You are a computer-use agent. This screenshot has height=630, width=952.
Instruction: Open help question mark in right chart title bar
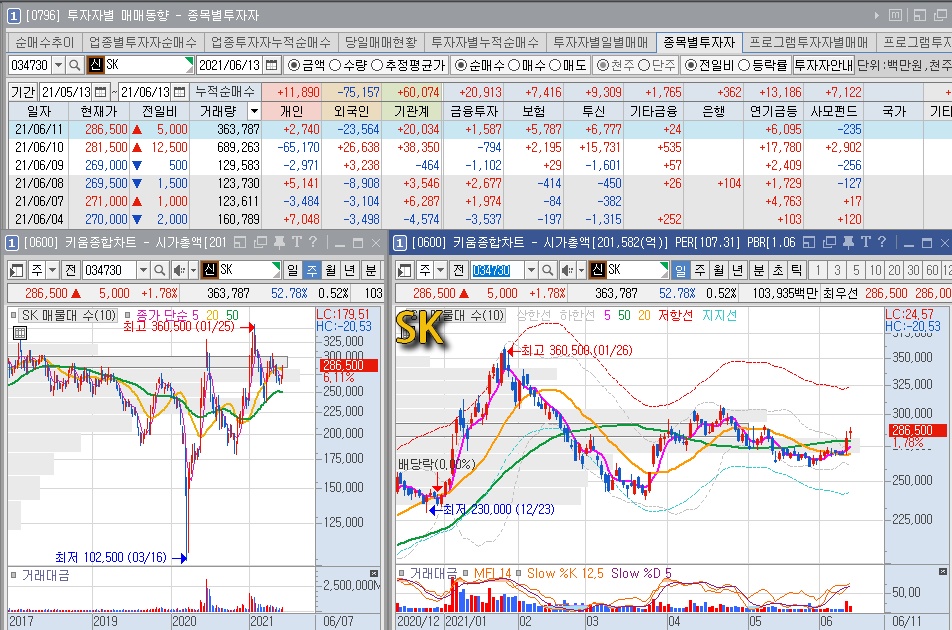(882, 243)
